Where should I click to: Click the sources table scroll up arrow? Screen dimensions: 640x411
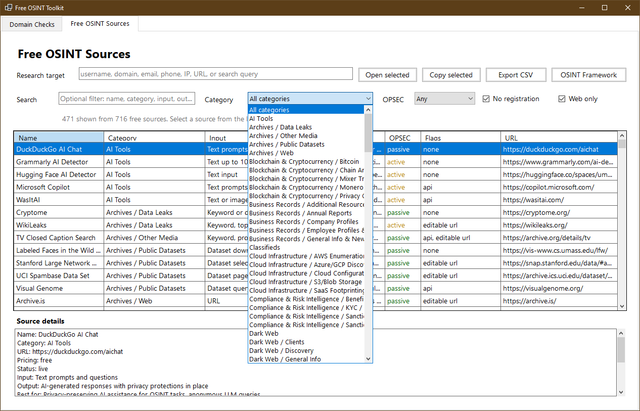[x=622, y=136]
